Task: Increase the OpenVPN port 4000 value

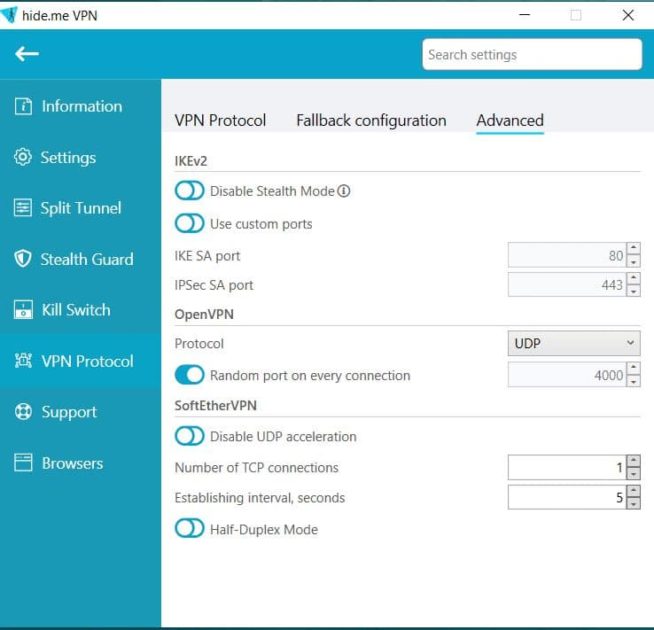Action: point(634,368)
